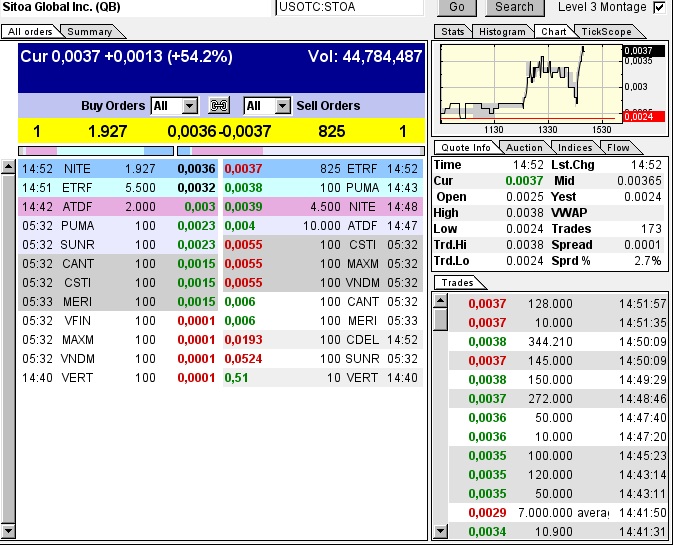
Task: Select the TickScope tab
Action: pos(606,32)
